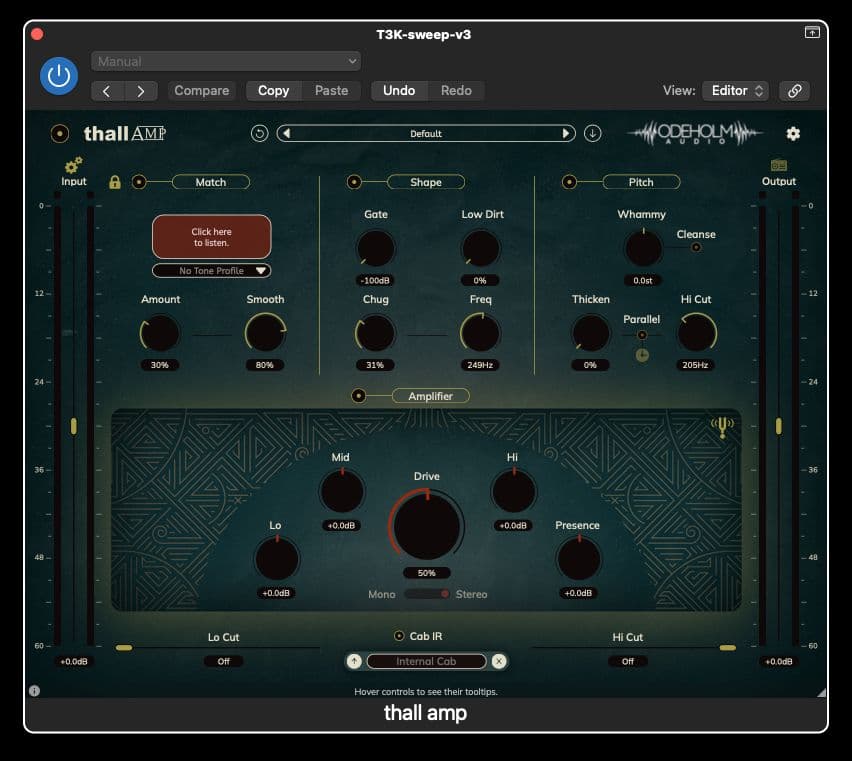Image resolution: width=852 pixels, height=761 pixels.
Task: Click the info icon at bottom left
Action: pos(34,691)
